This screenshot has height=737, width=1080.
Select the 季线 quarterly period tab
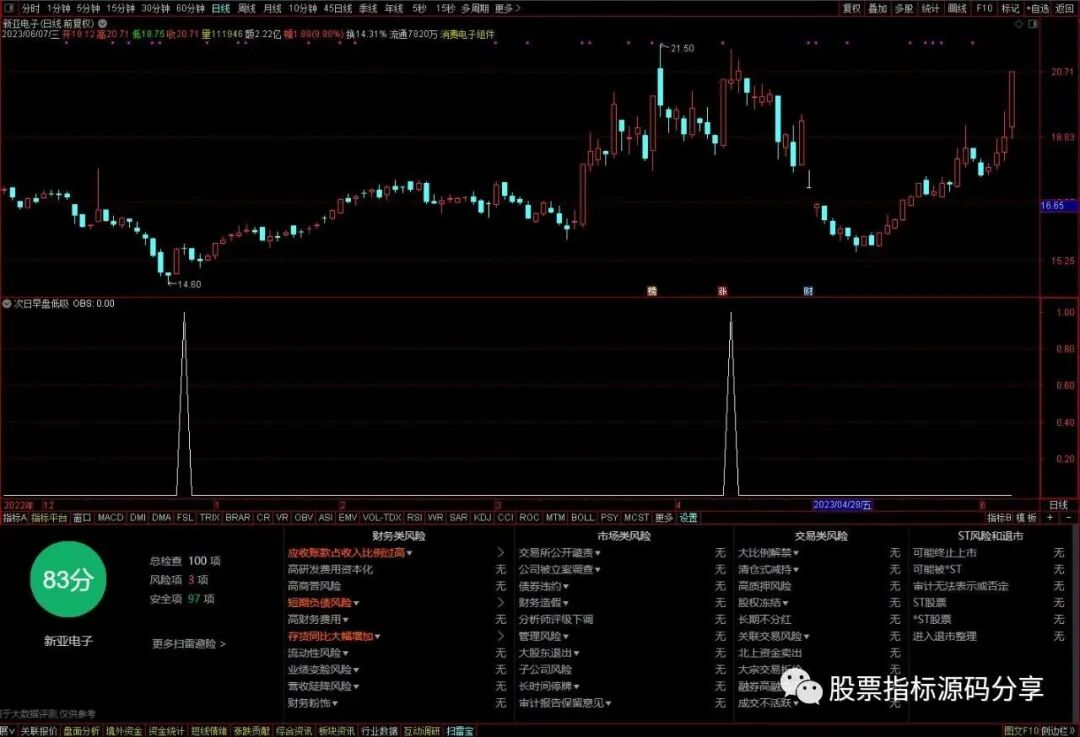tap(368, 8)
